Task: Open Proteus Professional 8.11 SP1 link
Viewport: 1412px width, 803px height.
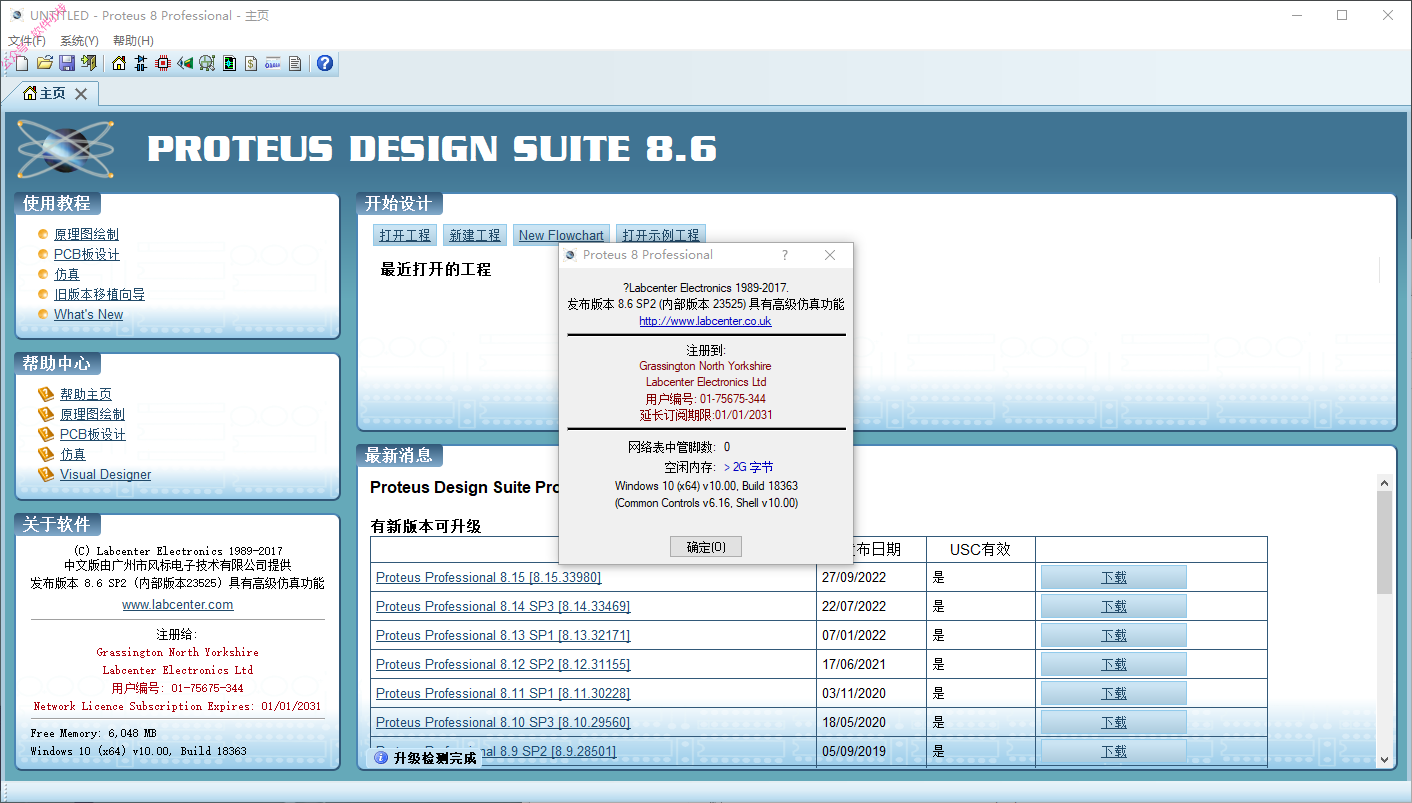Action: pyautogui.click(x=503, y=693)
